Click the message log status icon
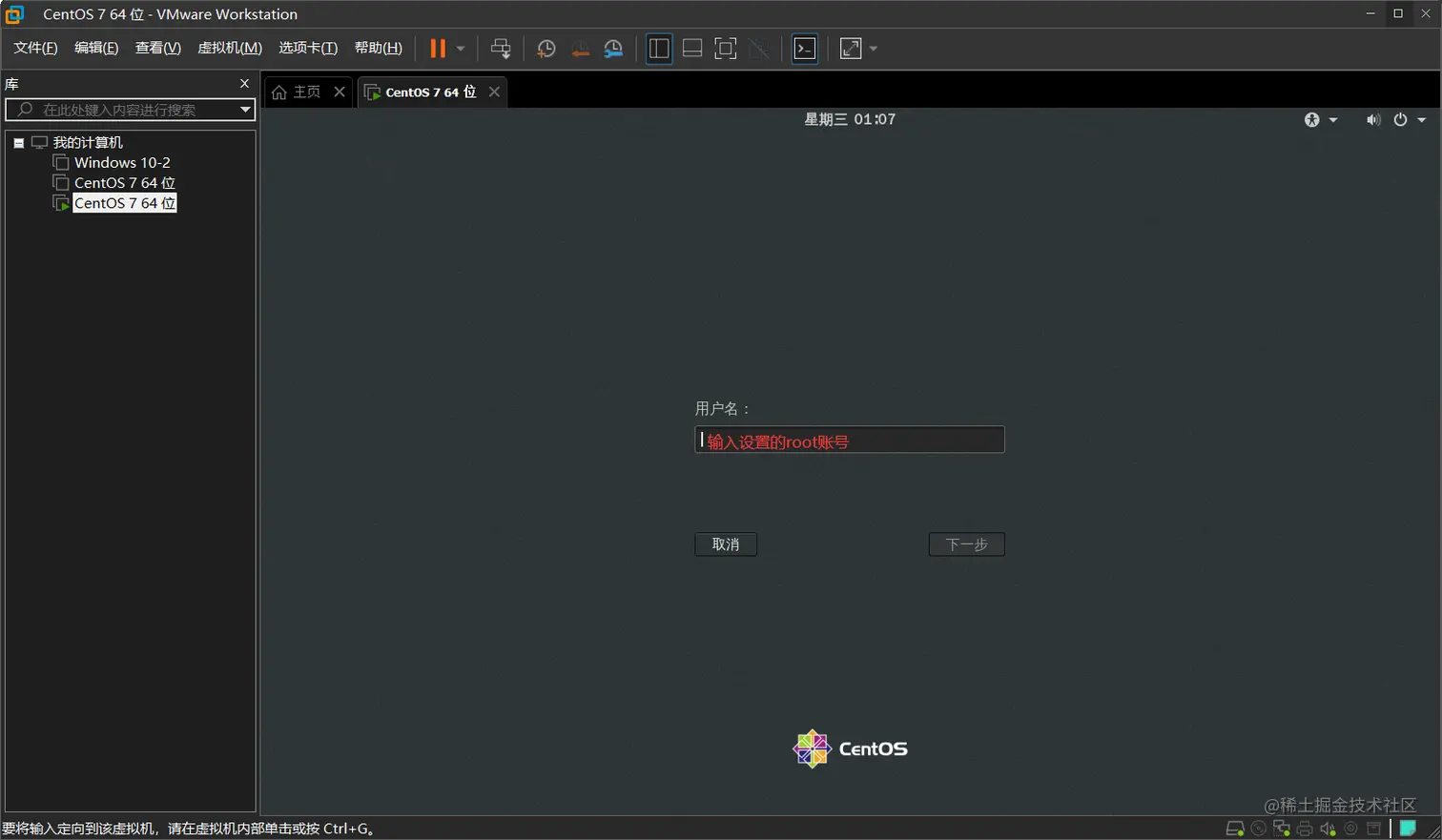1442x840 pixels. click(x=1373, y=829)
